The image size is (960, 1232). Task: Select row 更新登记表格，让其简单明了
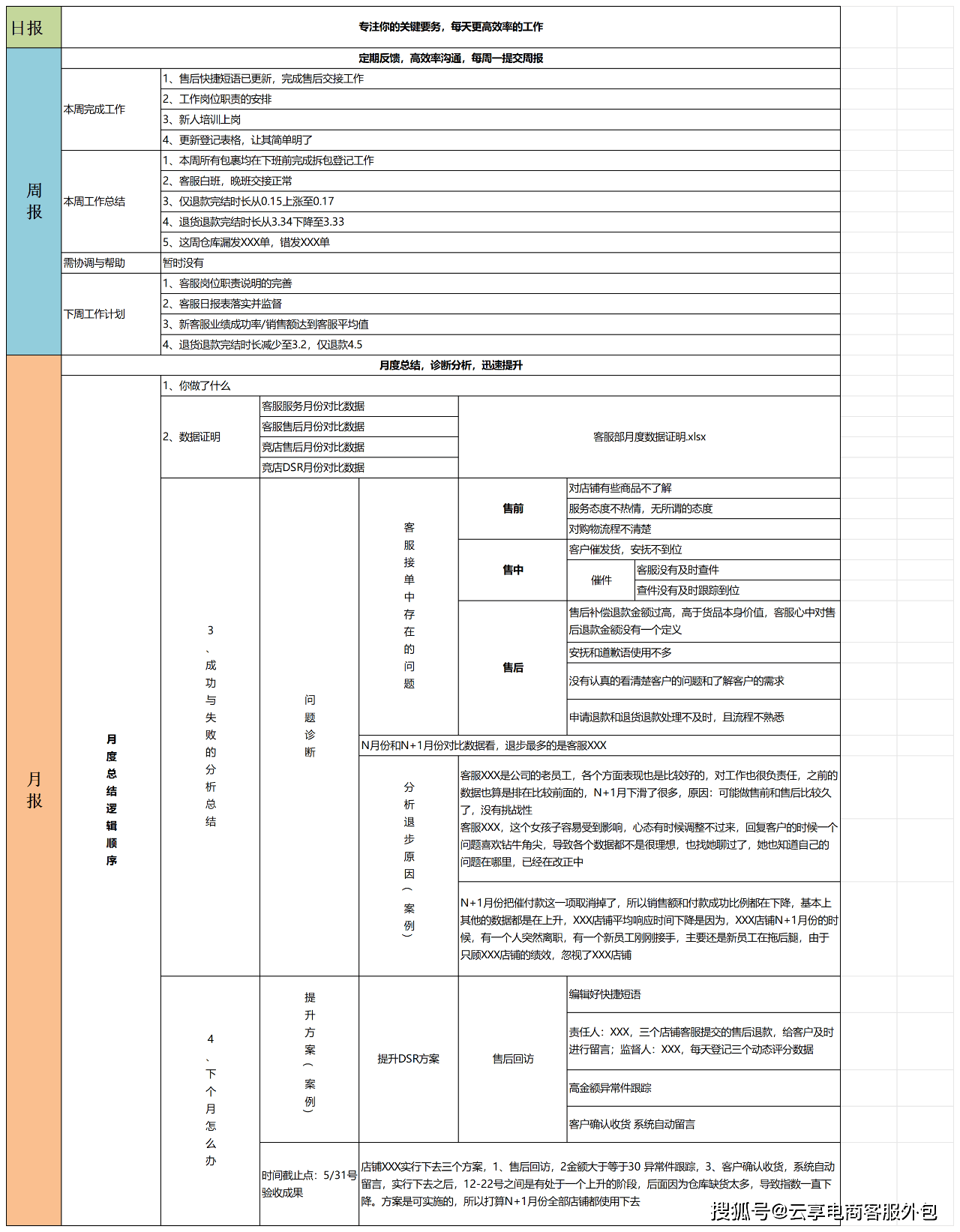pyautogui.click(x=500, y=140)
